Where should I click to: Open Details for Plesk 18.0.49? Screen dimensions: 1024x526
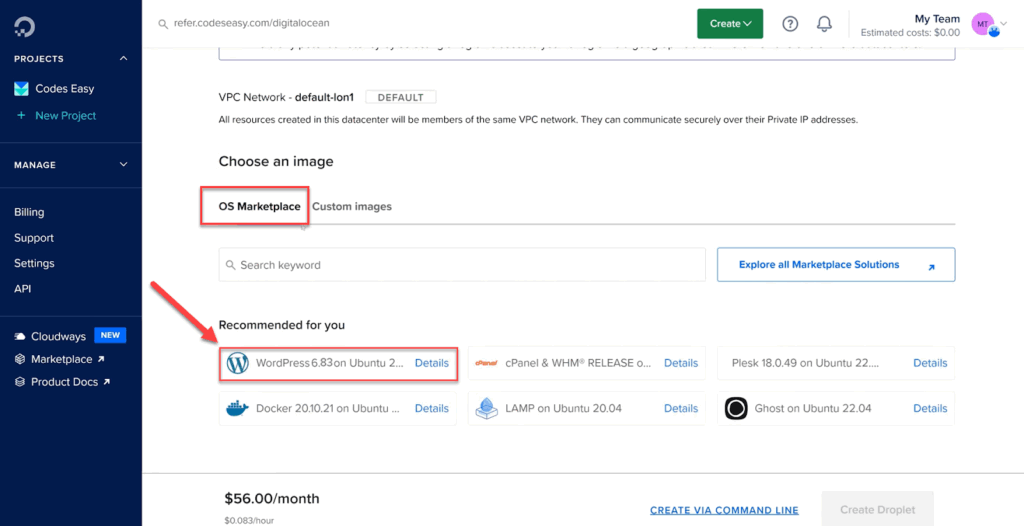[x=929, y=363]
